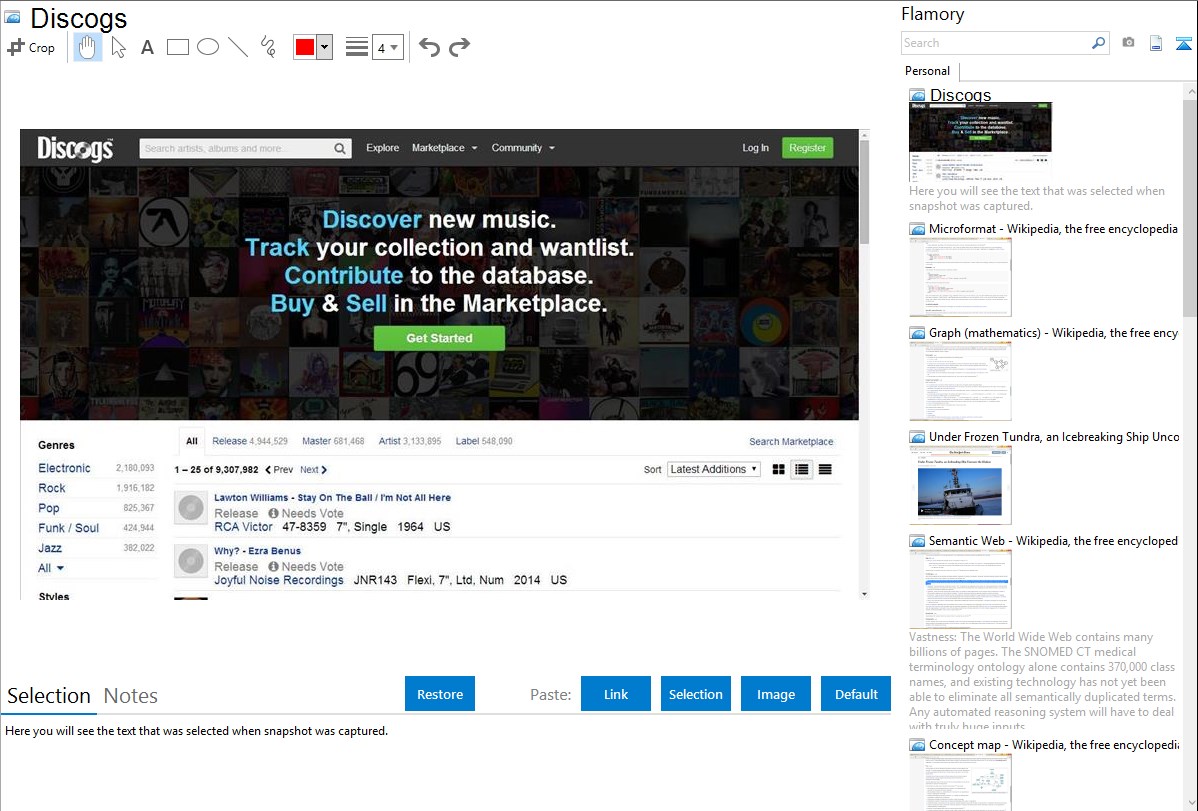Viewport: 1198px width, 811px height.
Task: Switch to compact text list view icon
Action: pos(825,469)
